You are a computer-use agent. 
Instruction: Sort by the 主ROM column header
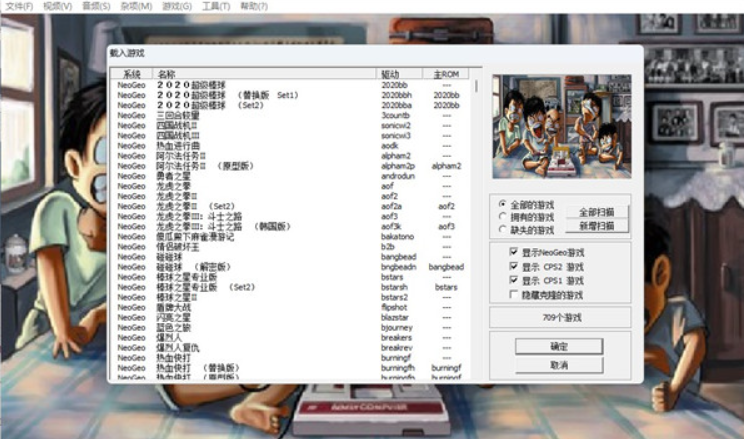(x=446, y=74)
